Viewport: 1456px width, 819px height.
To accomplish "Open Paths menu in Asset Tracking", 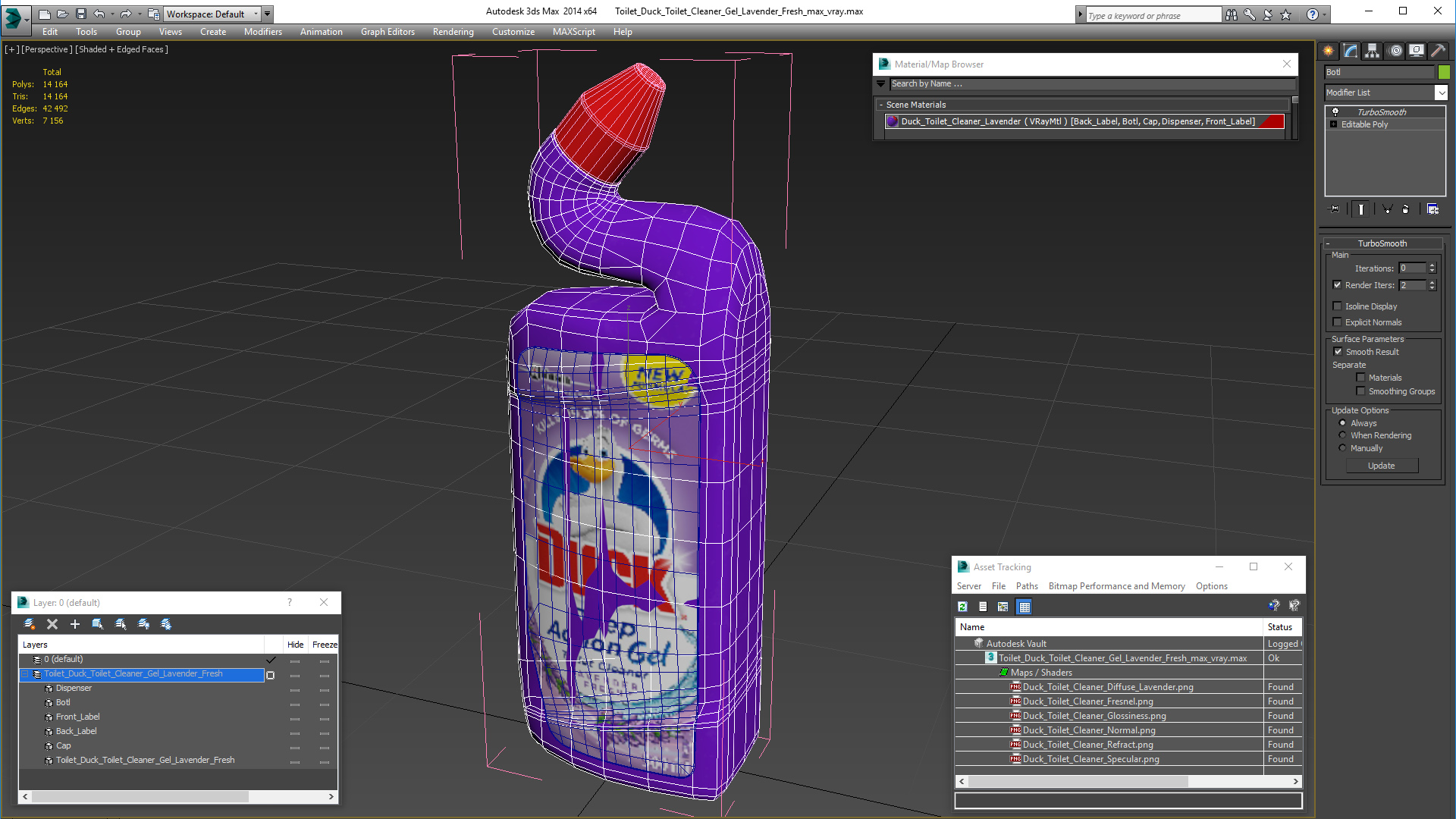I will pos(1027,586).
